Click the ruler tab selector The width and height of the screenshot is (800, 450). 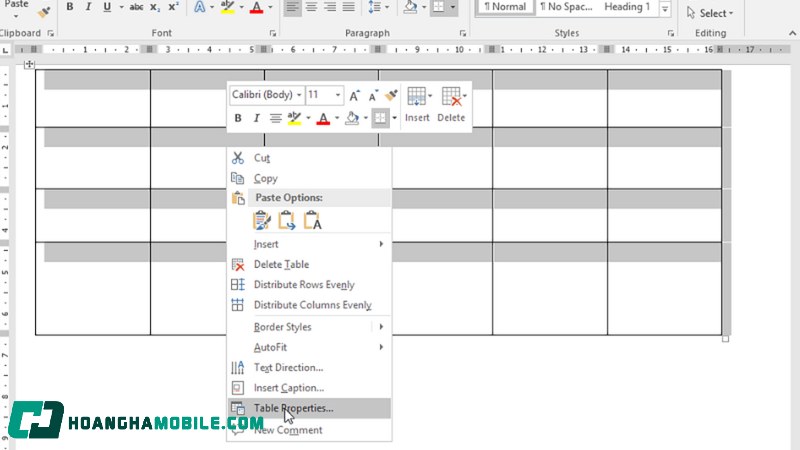pos(5,50)
